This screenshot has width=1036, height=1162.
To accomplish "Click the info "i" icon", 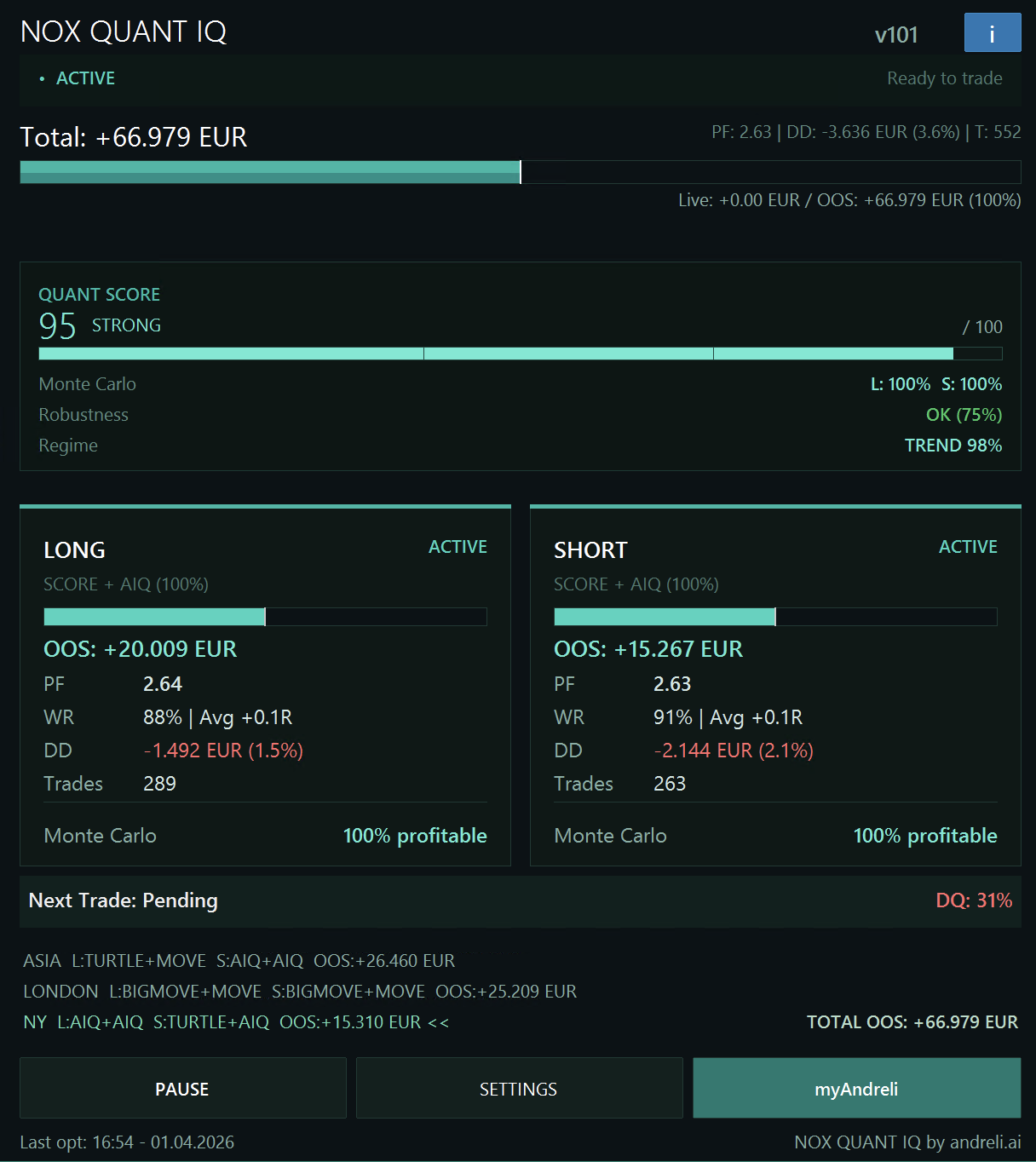I will pos(993,32).
